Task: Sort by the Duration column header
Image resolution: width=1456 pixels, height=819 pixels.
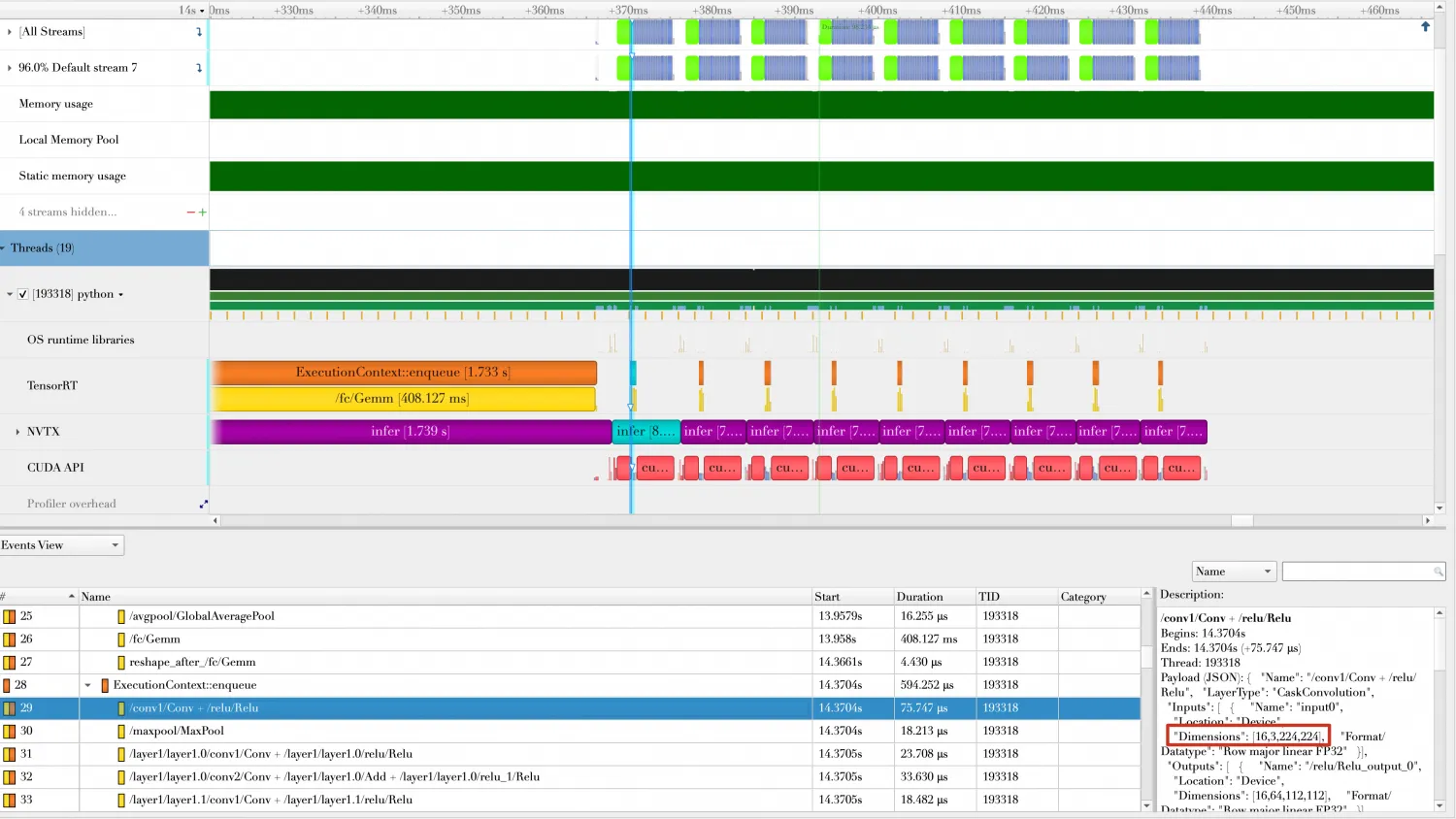Action: pos(934,596)
